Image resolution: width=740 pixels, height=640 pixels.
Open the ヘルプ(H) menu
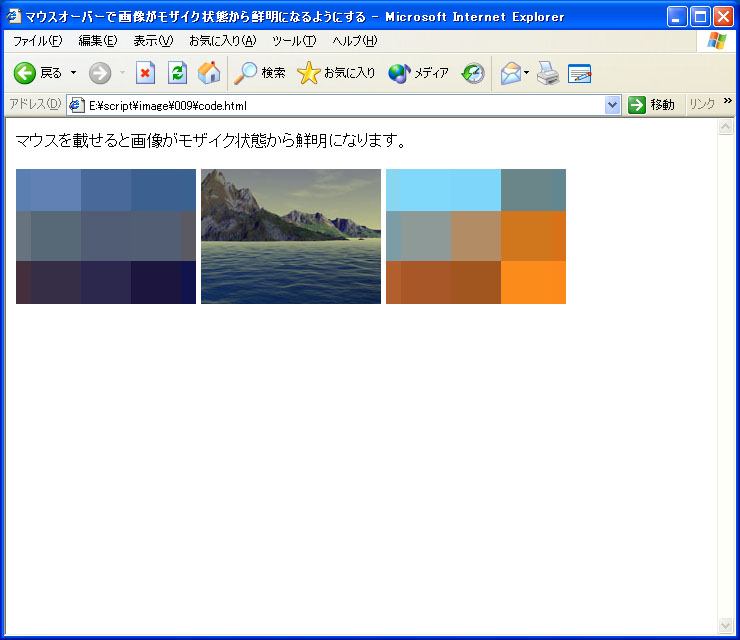coord(354,41)
